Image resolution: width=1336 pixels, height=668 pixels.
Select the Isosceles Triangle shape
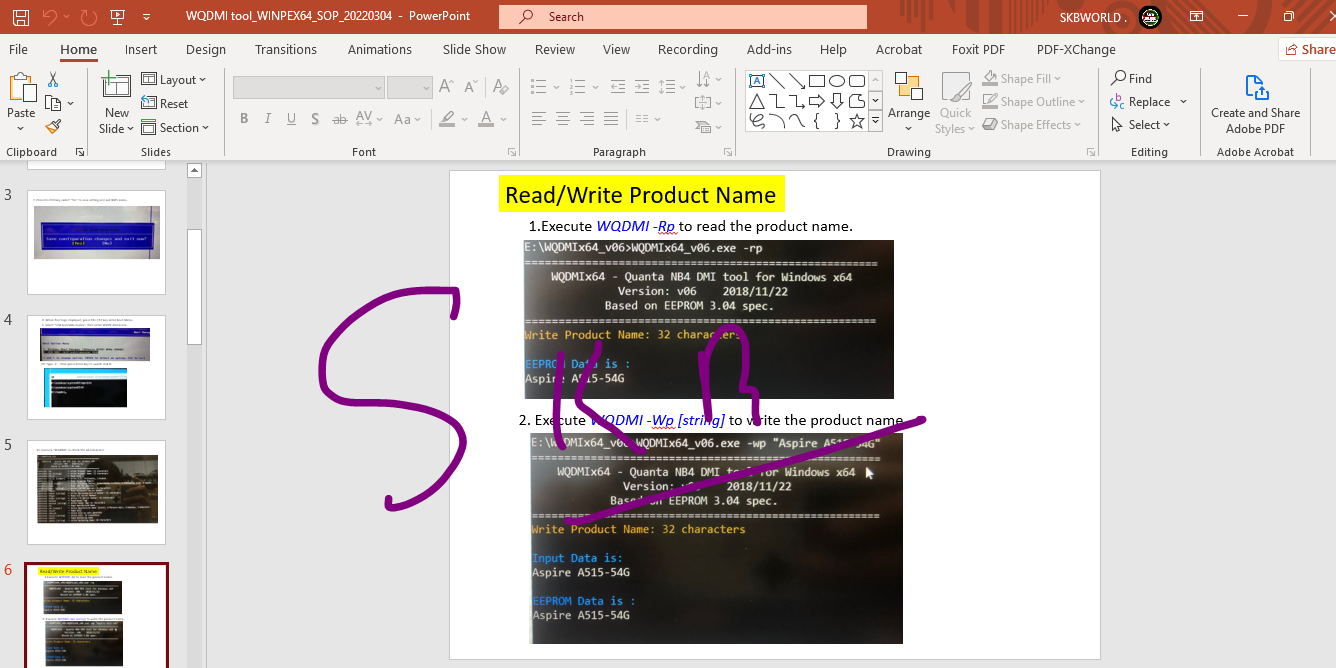pos(757,101)
